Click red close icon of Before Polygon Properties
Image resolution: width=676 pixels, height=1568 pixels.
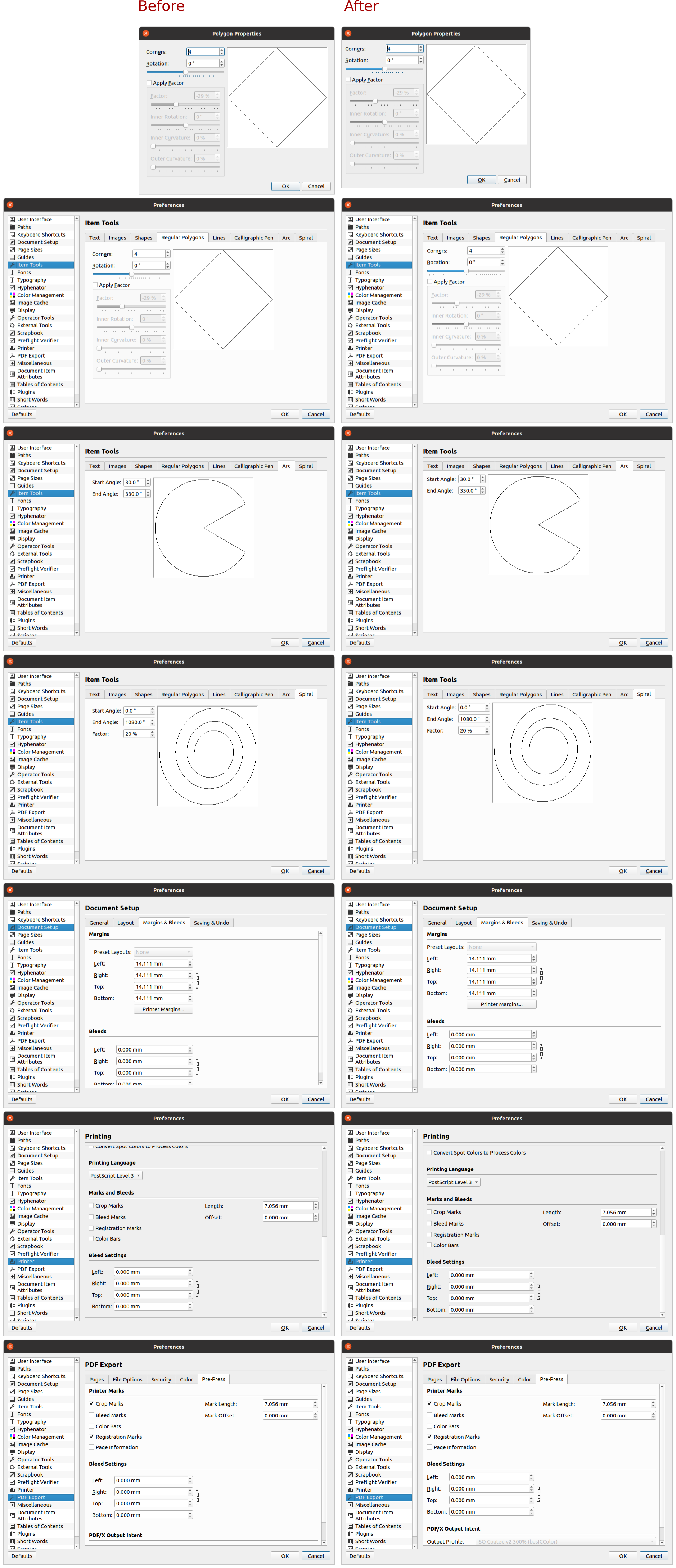145,33
